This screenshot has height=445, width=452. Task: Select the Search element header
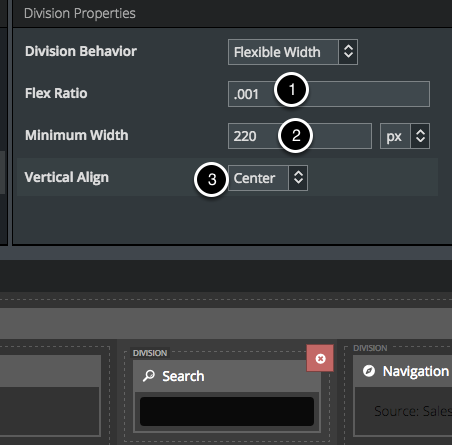click(227, 376)
